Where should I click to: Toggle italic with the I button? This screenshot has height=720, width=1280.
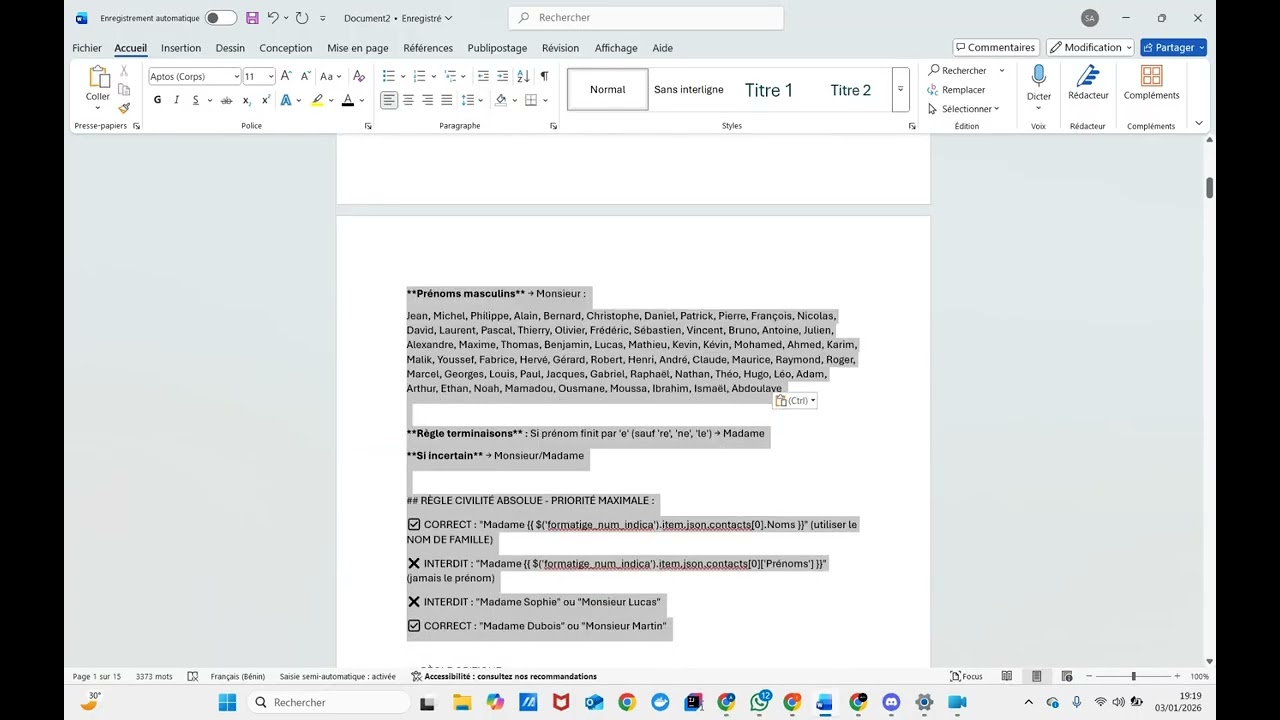click(x=177, y=100)
